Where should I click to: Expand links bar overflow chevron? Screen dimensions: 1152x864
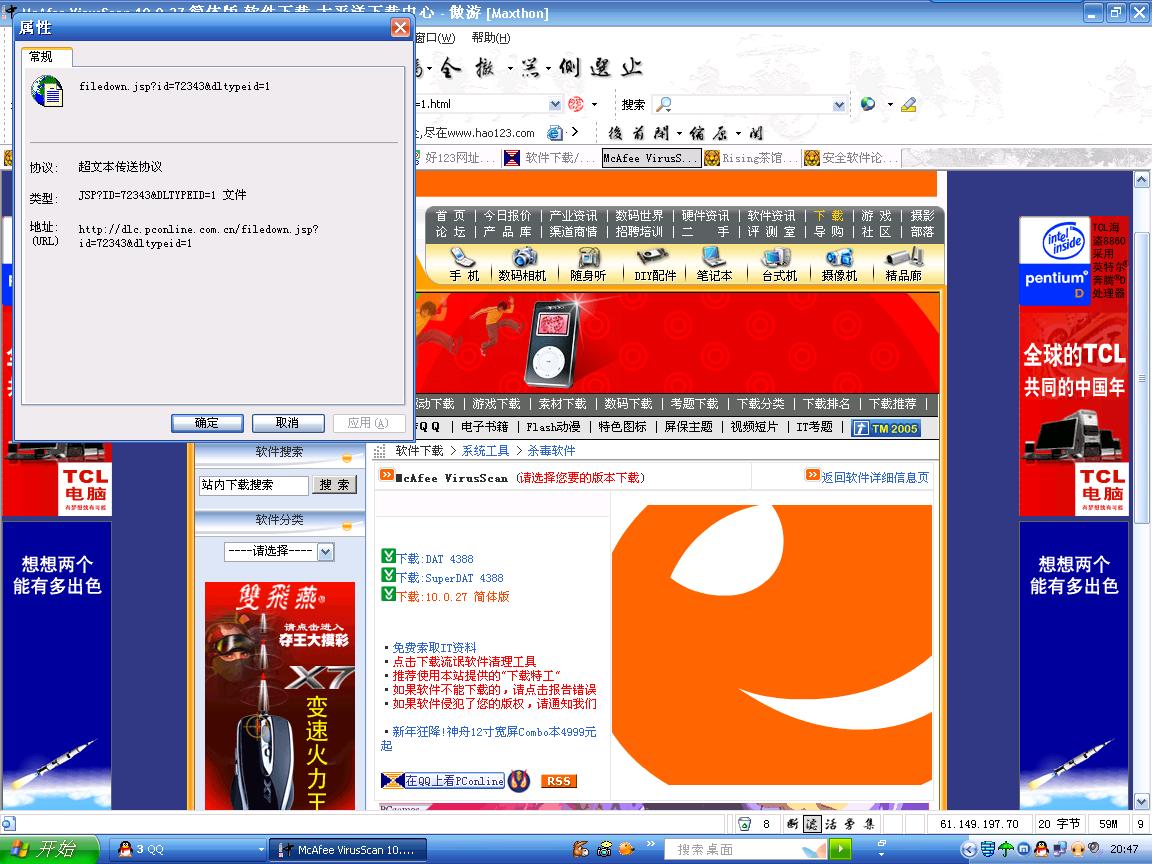click(575, 132)
